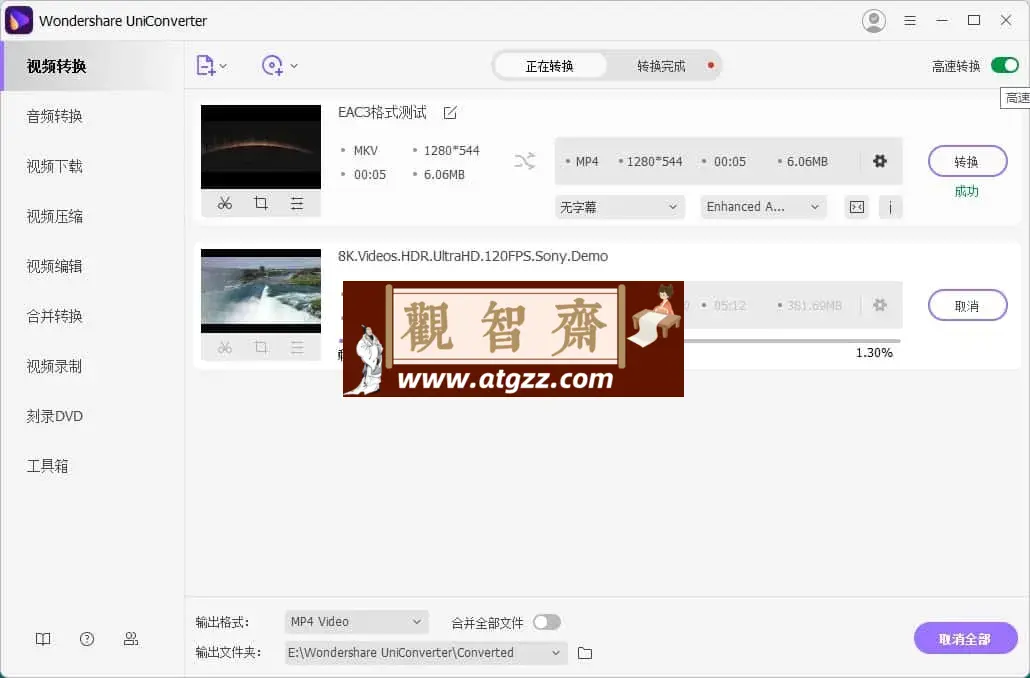Open the info icon for EAC3格式测试
This screenshot has width=1030, height=678.
[890, 207]
